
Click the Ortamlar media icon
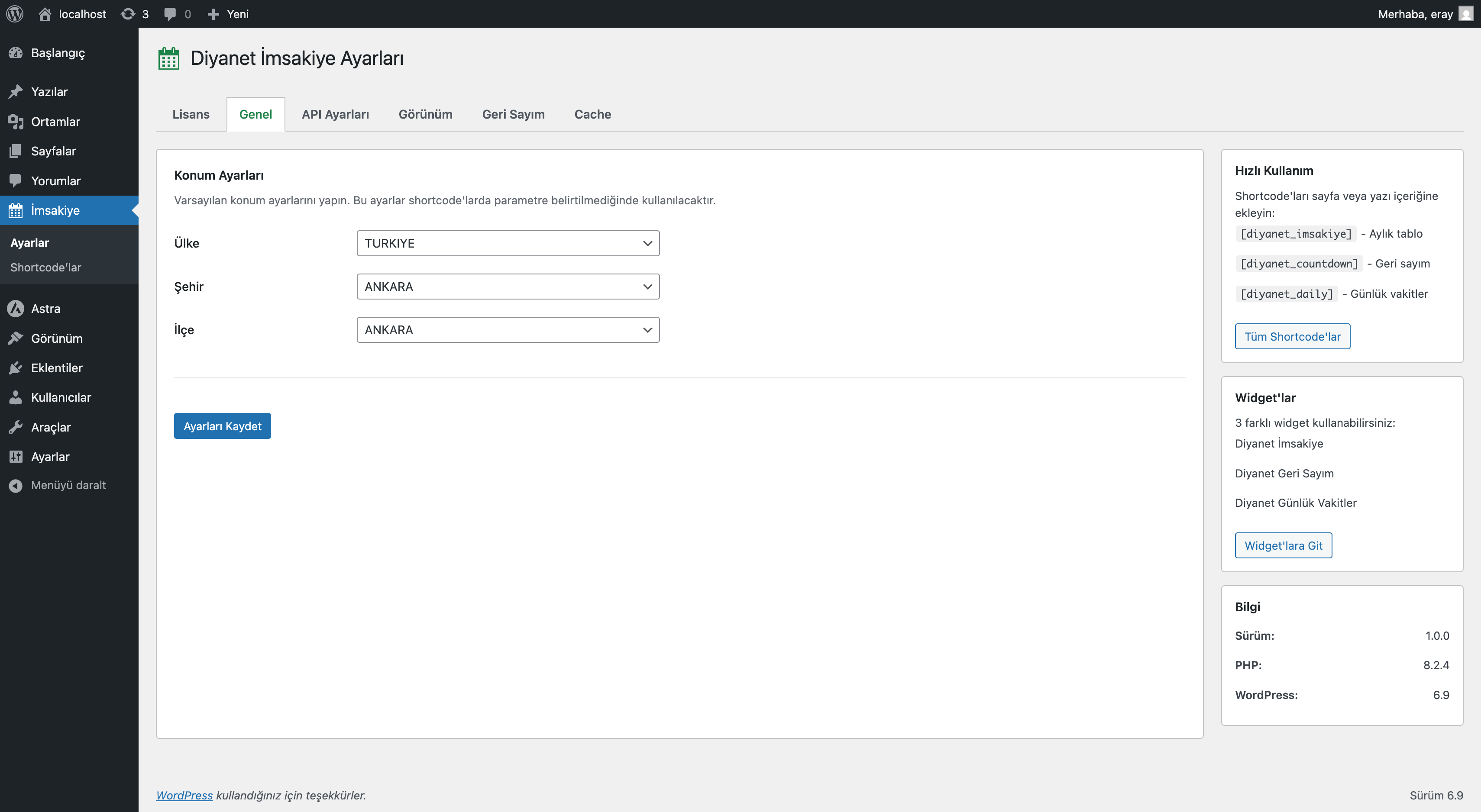click(16, 121)
